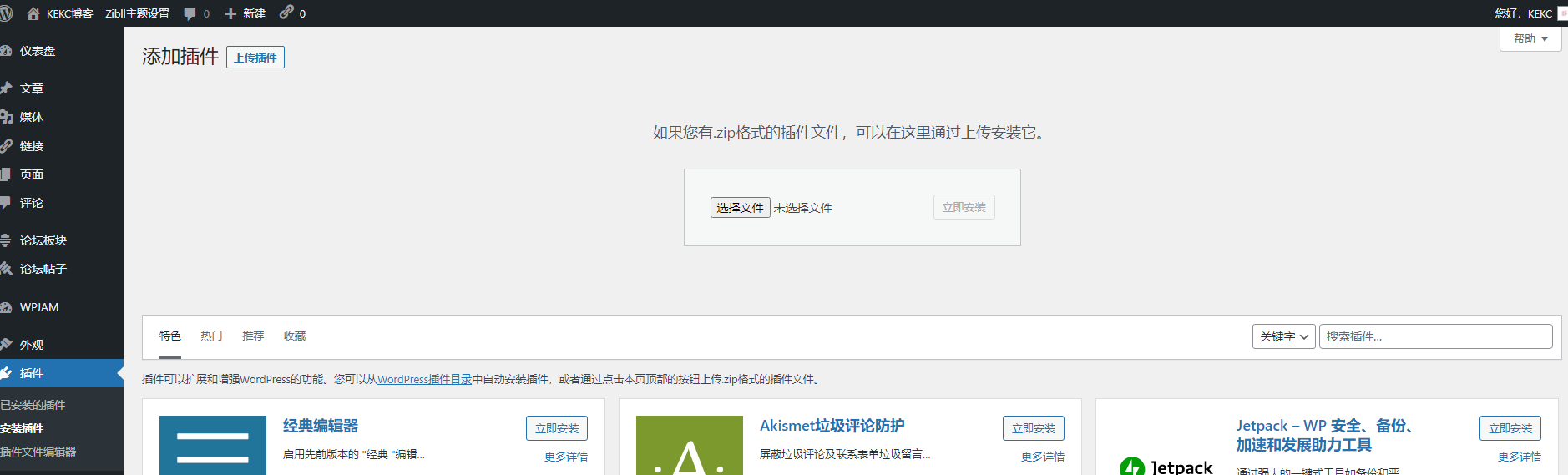This screenshot has width=1568, height=475.
Task: Click the Jetpack logo thumbnail
Action: pyautogui.click(x=1166, y=467)
